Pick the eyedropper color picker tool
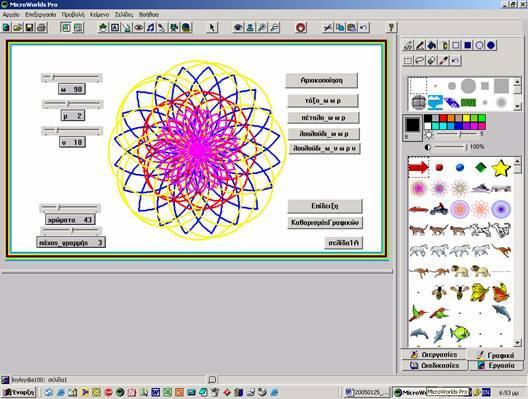Image resolution: width=528 pixels, height=399 pixels. pyautogui.click(x=443, y=61)
